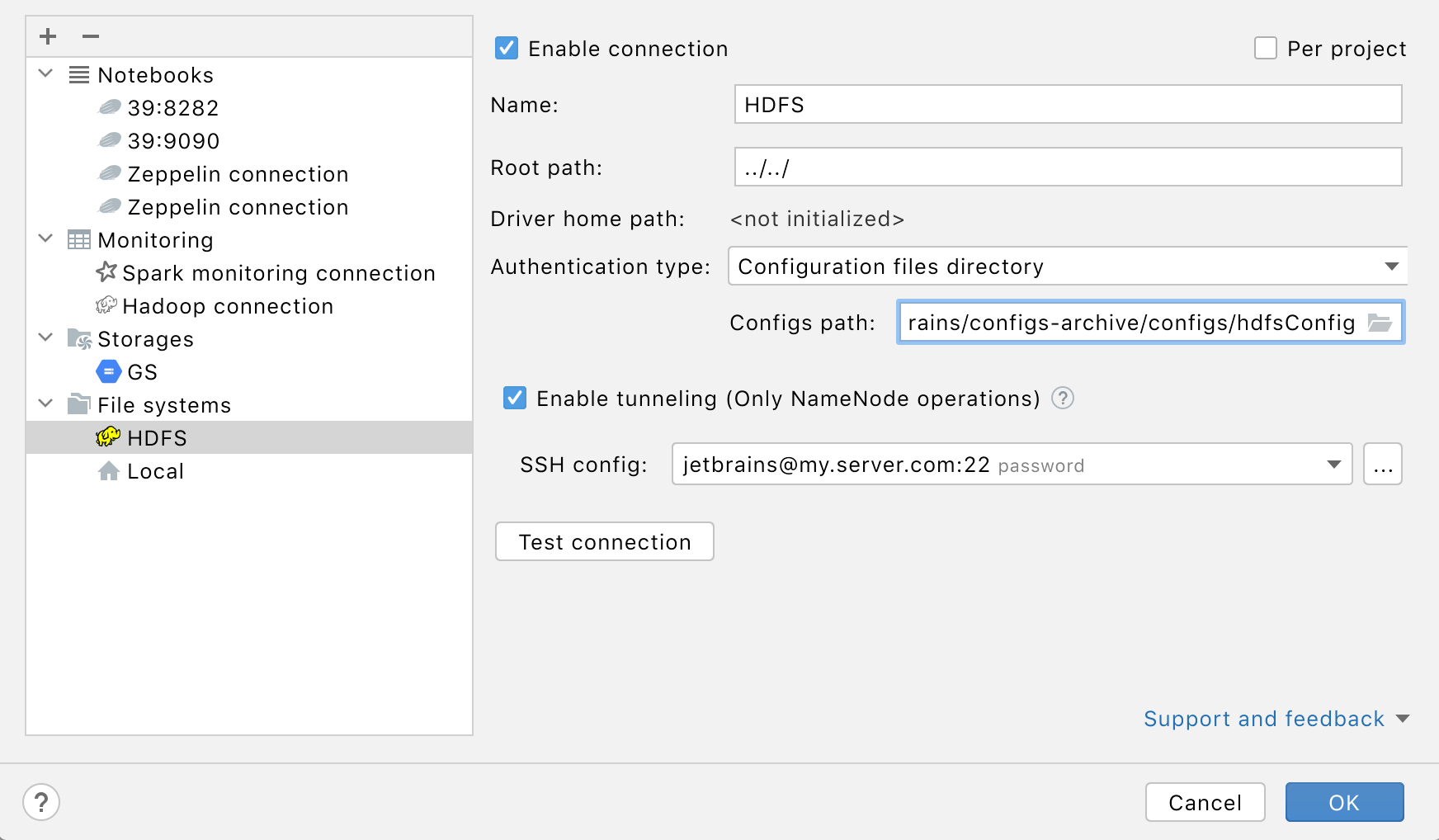
Task: Click the Zeppelin notebook icon for 39:8282
Action: pos(109,106)
